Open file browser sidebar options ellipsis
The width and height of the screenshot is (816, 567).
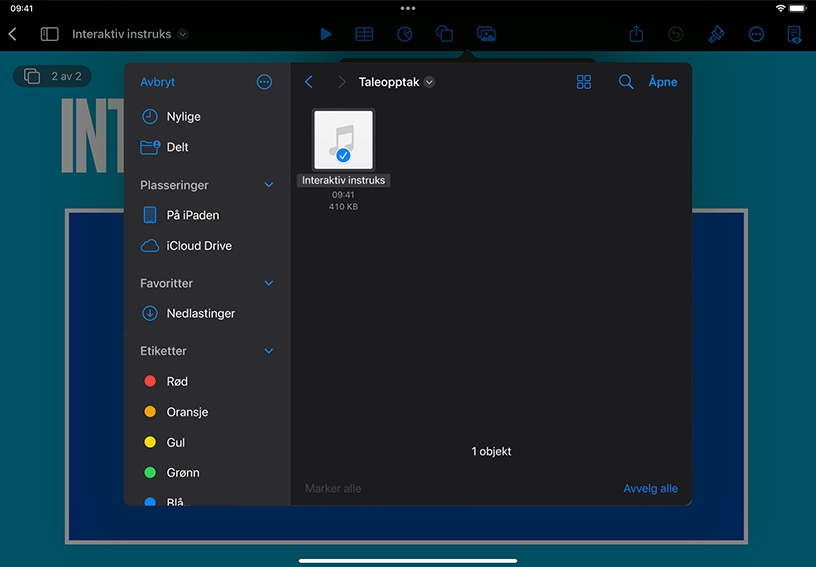tap(264, 82)
